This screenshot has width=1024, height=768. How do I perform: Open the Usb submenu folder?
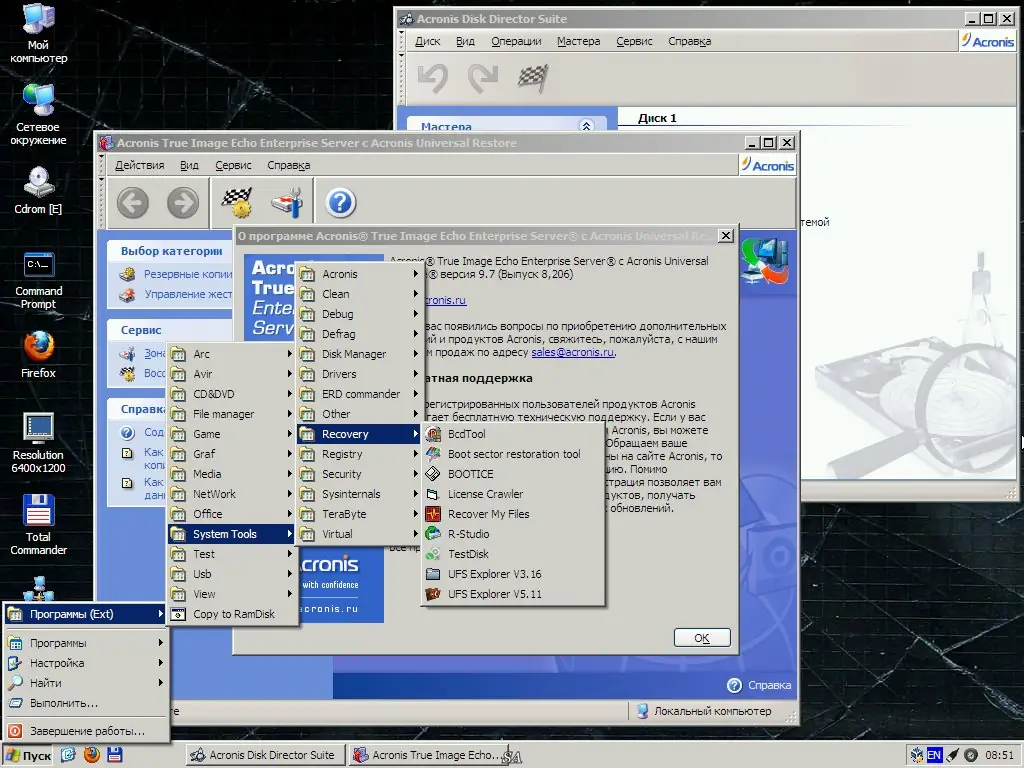point(232,574)
